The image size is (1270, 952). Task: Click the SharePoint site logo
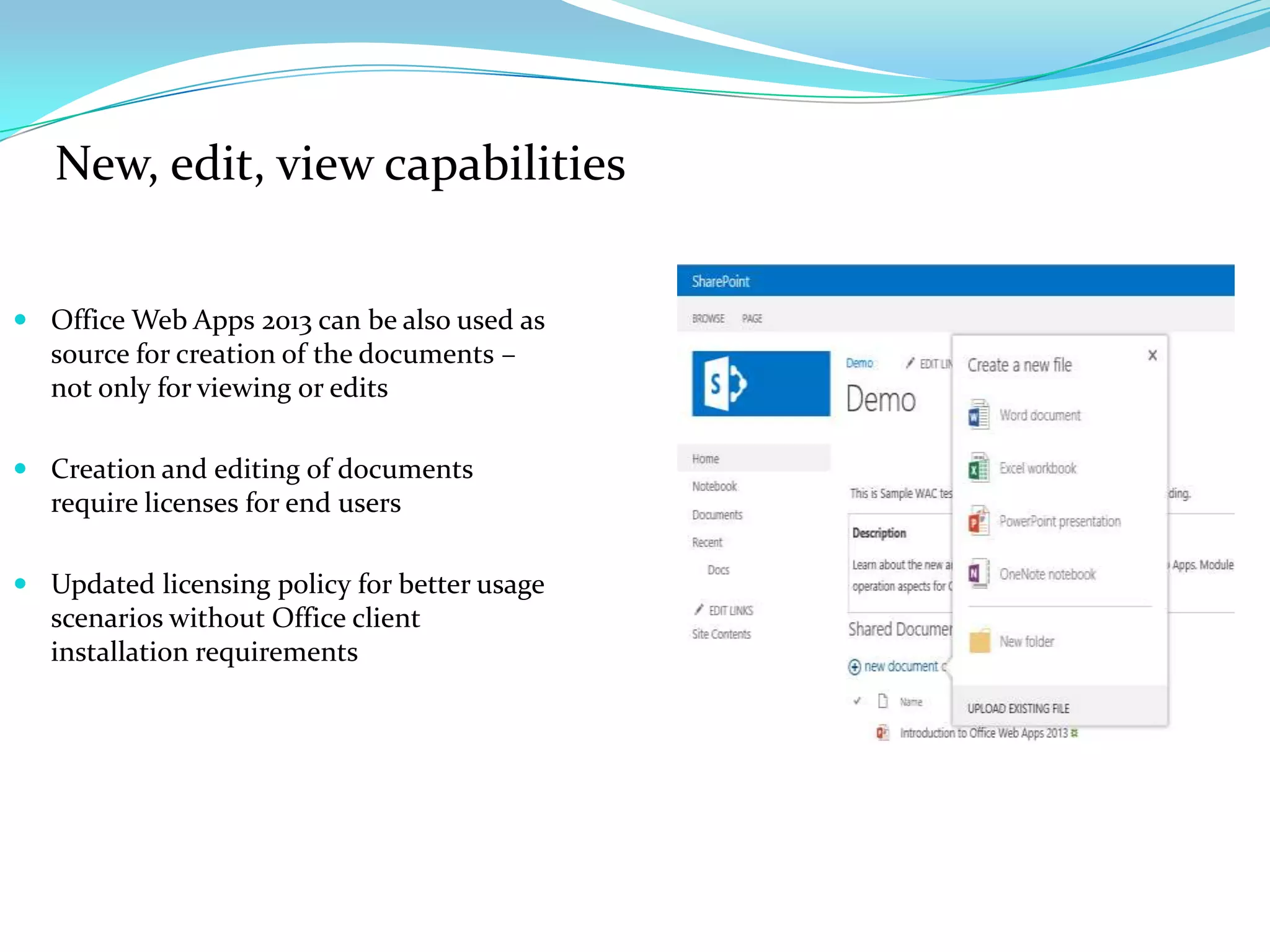point(761,384)
